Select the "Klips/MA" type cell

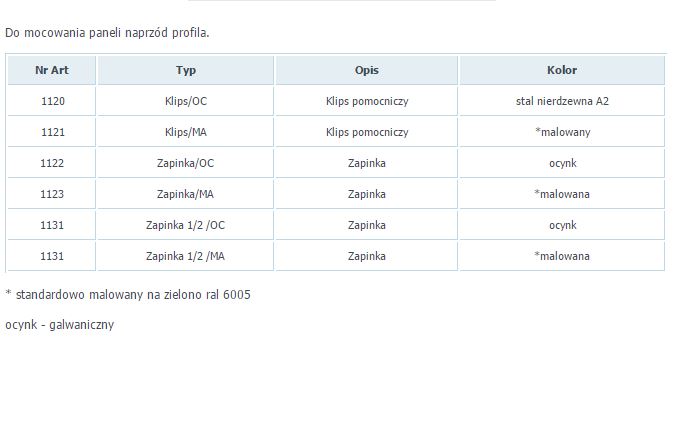185,132
